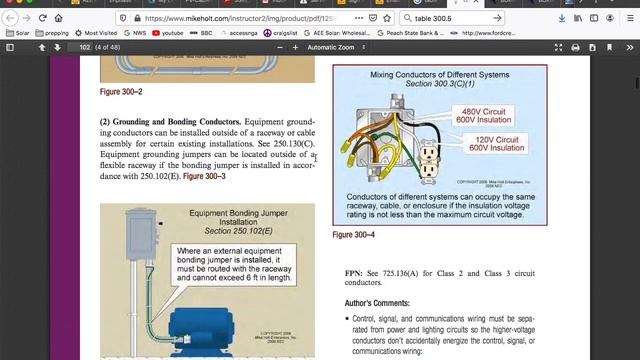Submit the search with the arrow button
The image size is (640, 360).
coord(497,18)
